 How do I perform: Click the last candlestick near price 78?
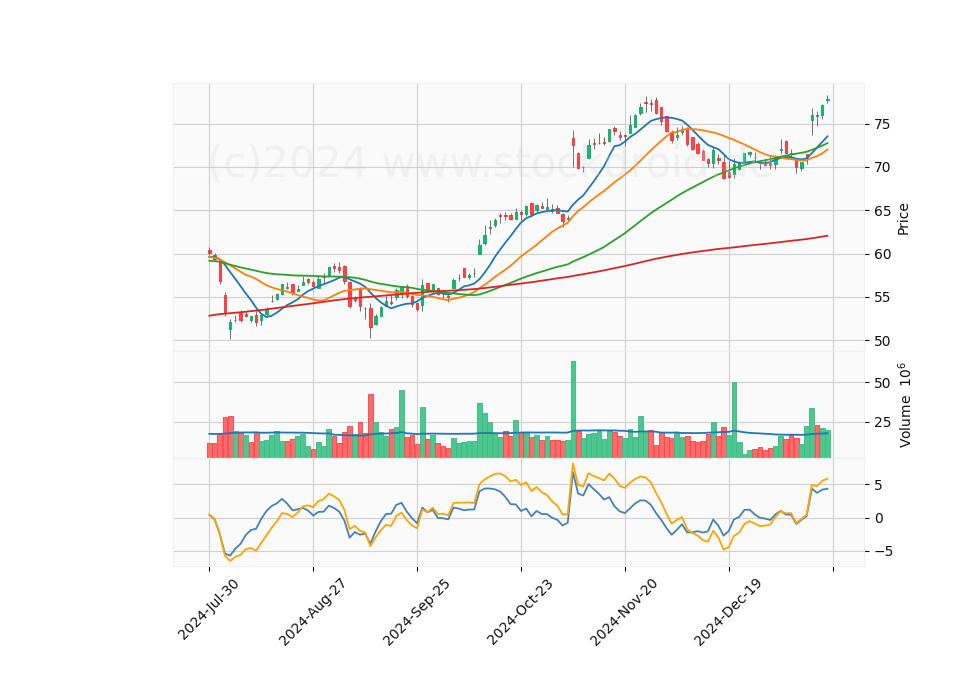[x=828, y=100]
